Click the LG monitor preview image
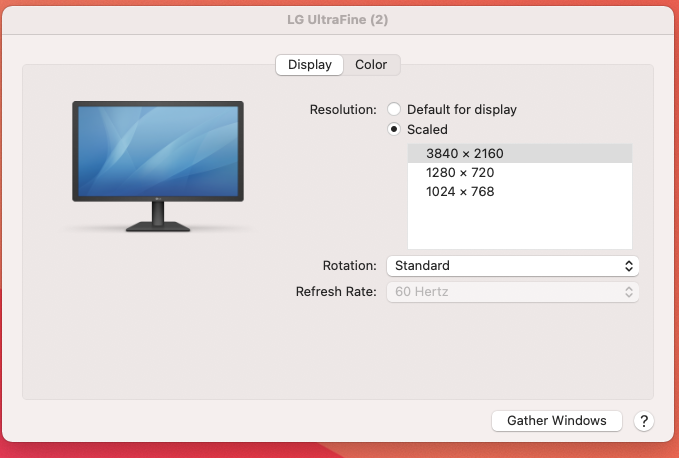The width and height of the screenshot is (679, 458). pos(158,167)
